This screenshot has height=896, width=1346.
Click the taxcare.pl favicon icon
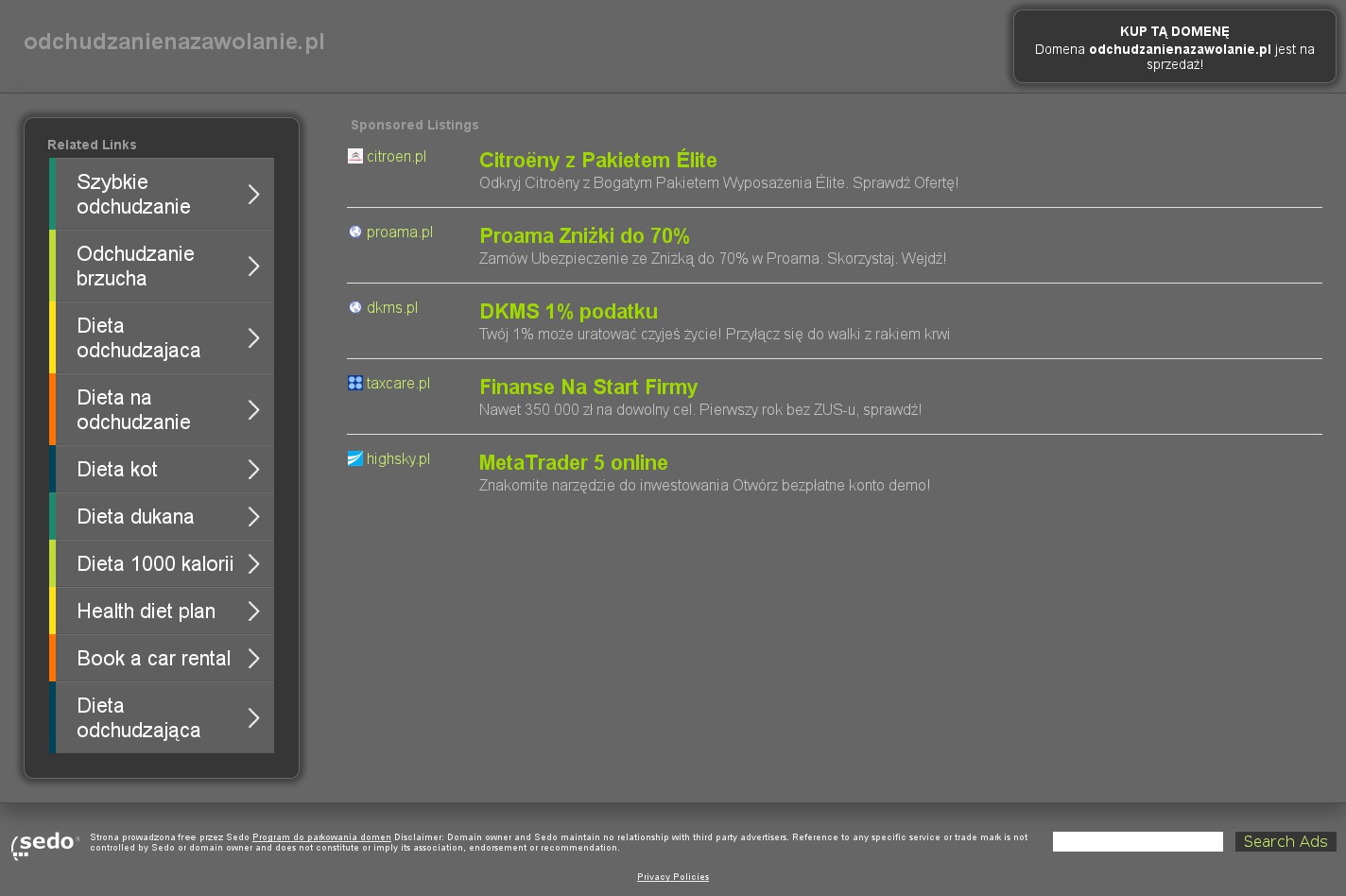point(355,383)
